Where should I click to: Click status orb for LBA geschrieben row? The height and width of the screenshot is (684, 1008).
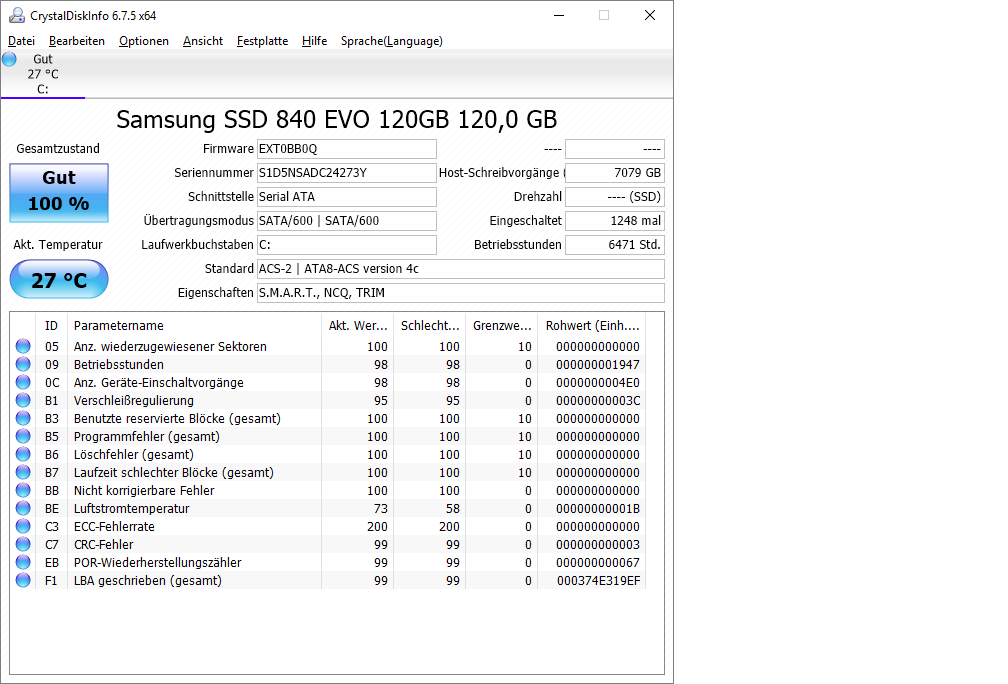pyautogui.click(x=23, y=580)
